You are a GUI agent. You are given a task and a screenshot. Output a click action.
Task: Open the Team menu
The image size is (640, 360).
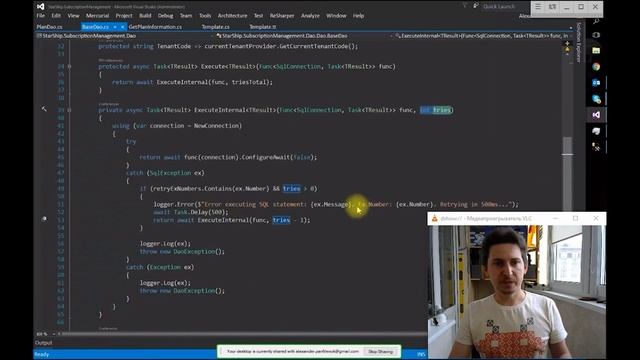186,16
